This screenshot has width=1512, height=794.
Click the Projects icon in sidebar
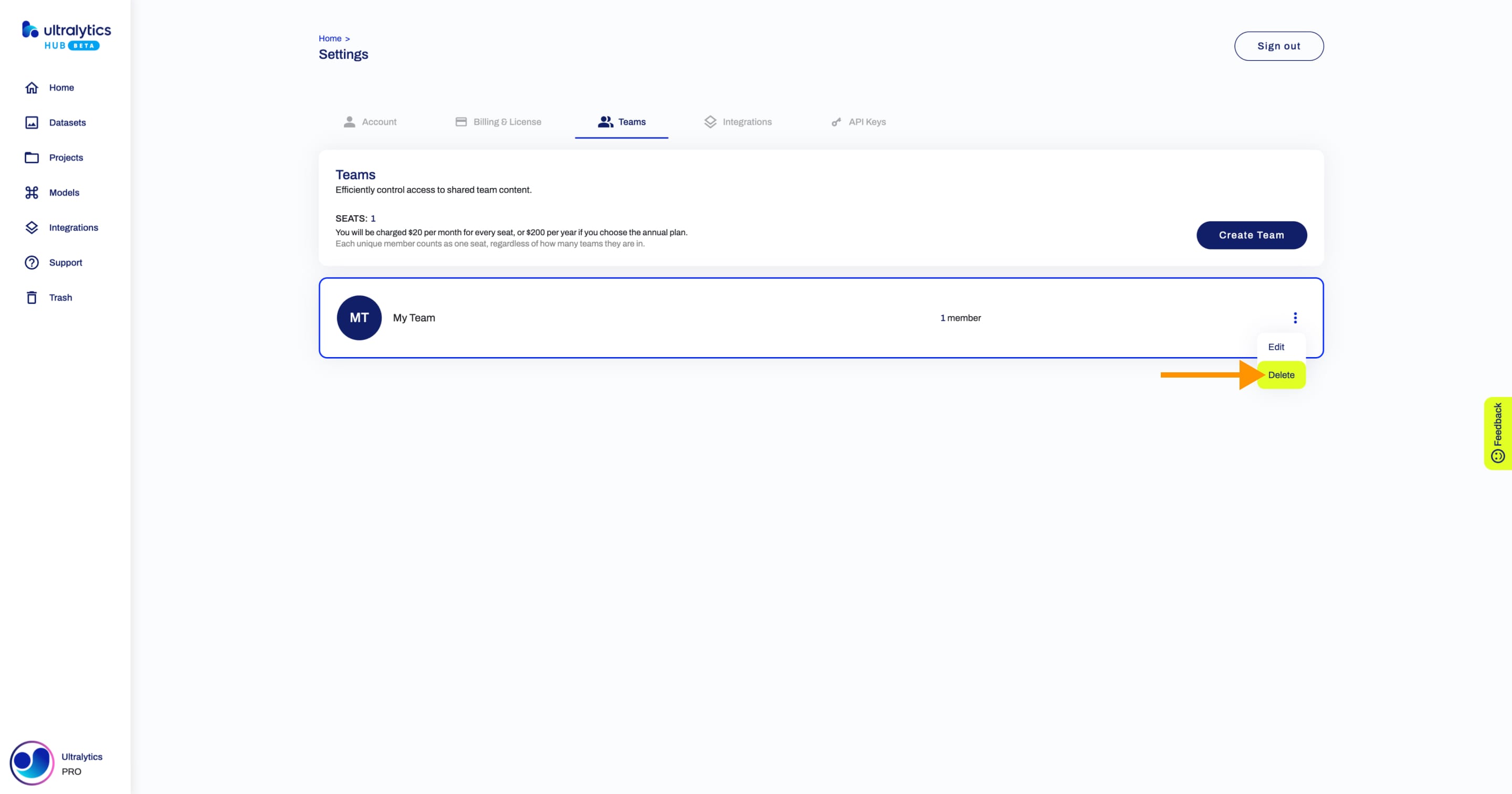[30, 157]
